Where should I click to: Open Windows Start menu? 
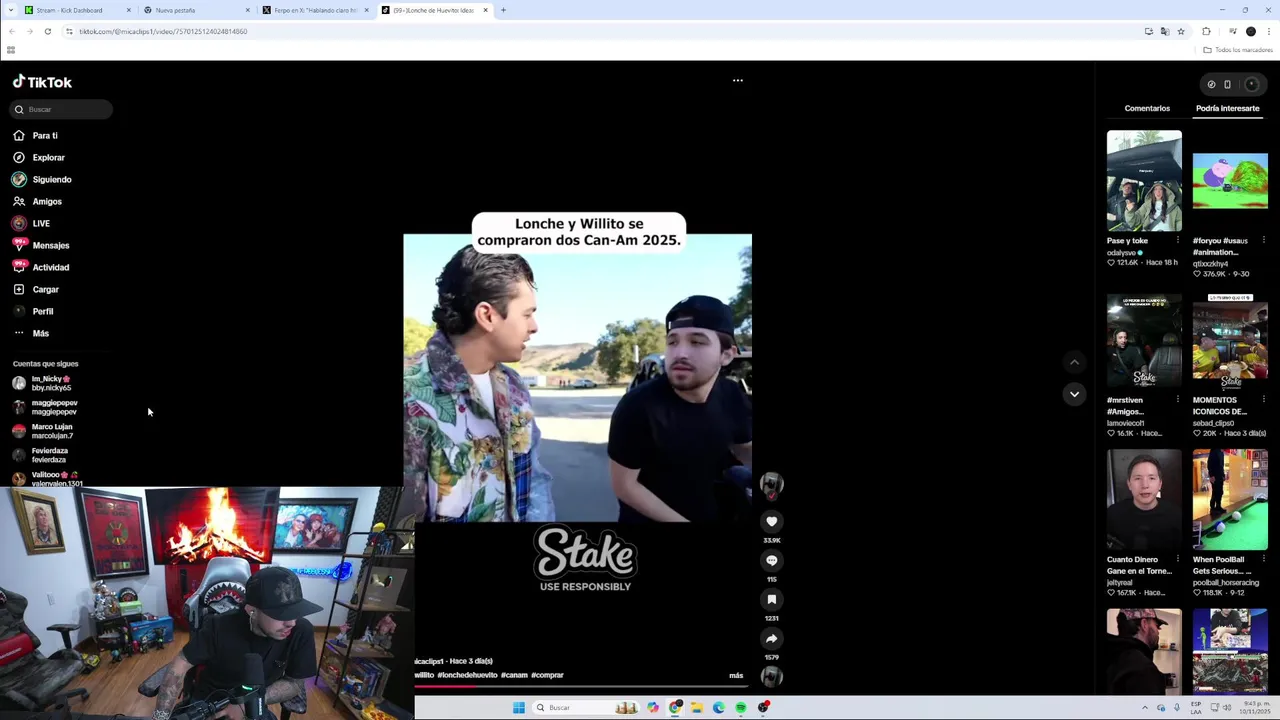click(x=518, y=707)
